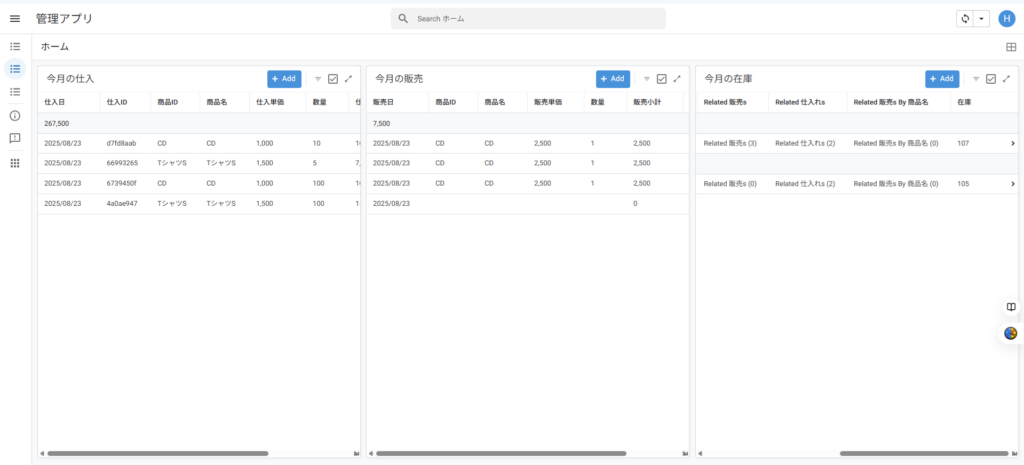Viewport: 1024px width, 465px height.
Task: Click the feedback icon in left sidebar
Action: [x=15, y=138]
